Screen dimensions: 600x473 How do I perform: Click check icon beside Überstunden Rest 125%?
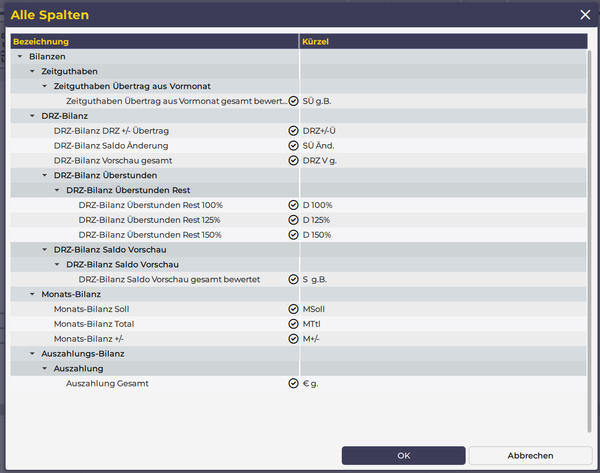point(294,220)
